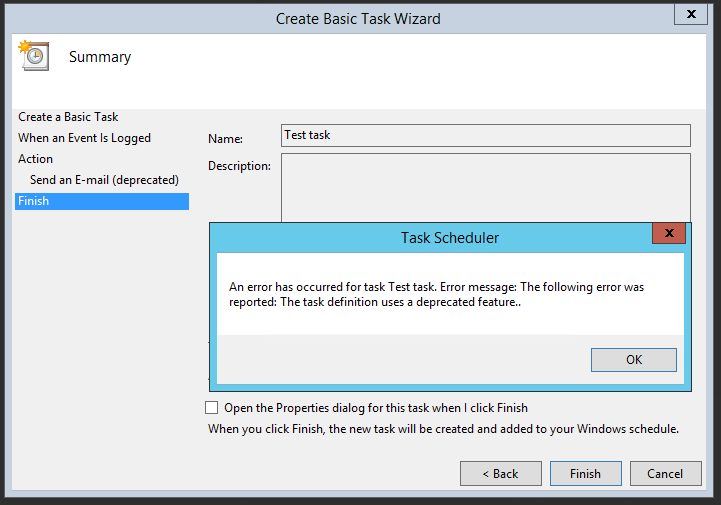The height and width of the screenshot is (505, 721).
Task: Click the Create Basic Task Wizard title bar
Action: point(358,18)
